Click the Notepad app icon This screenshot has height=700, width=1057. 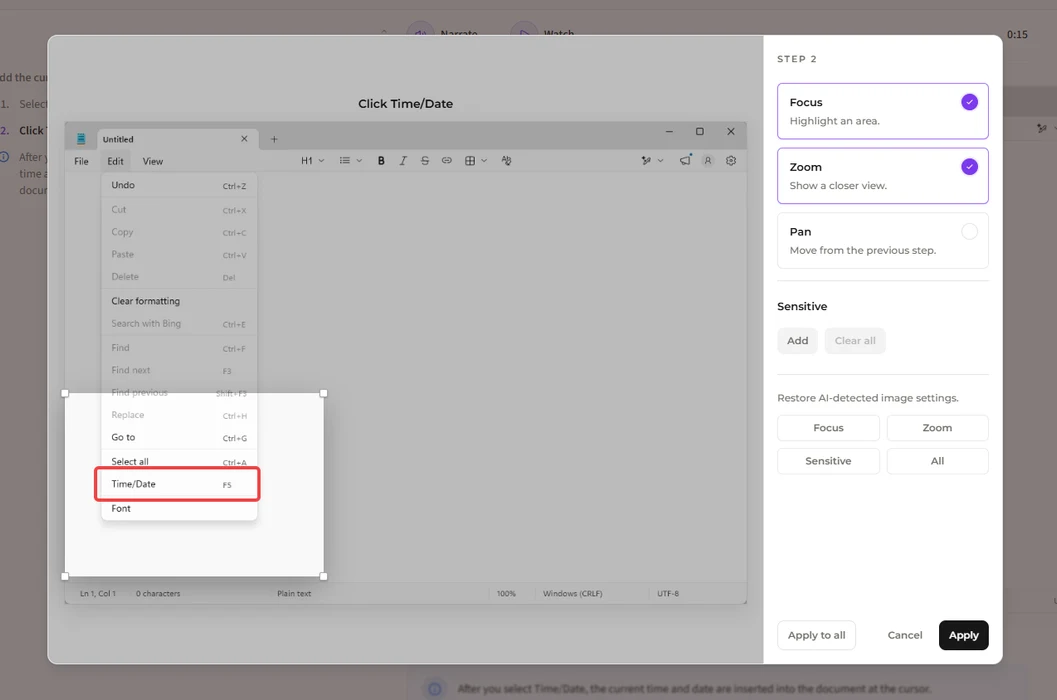[81, 139]
